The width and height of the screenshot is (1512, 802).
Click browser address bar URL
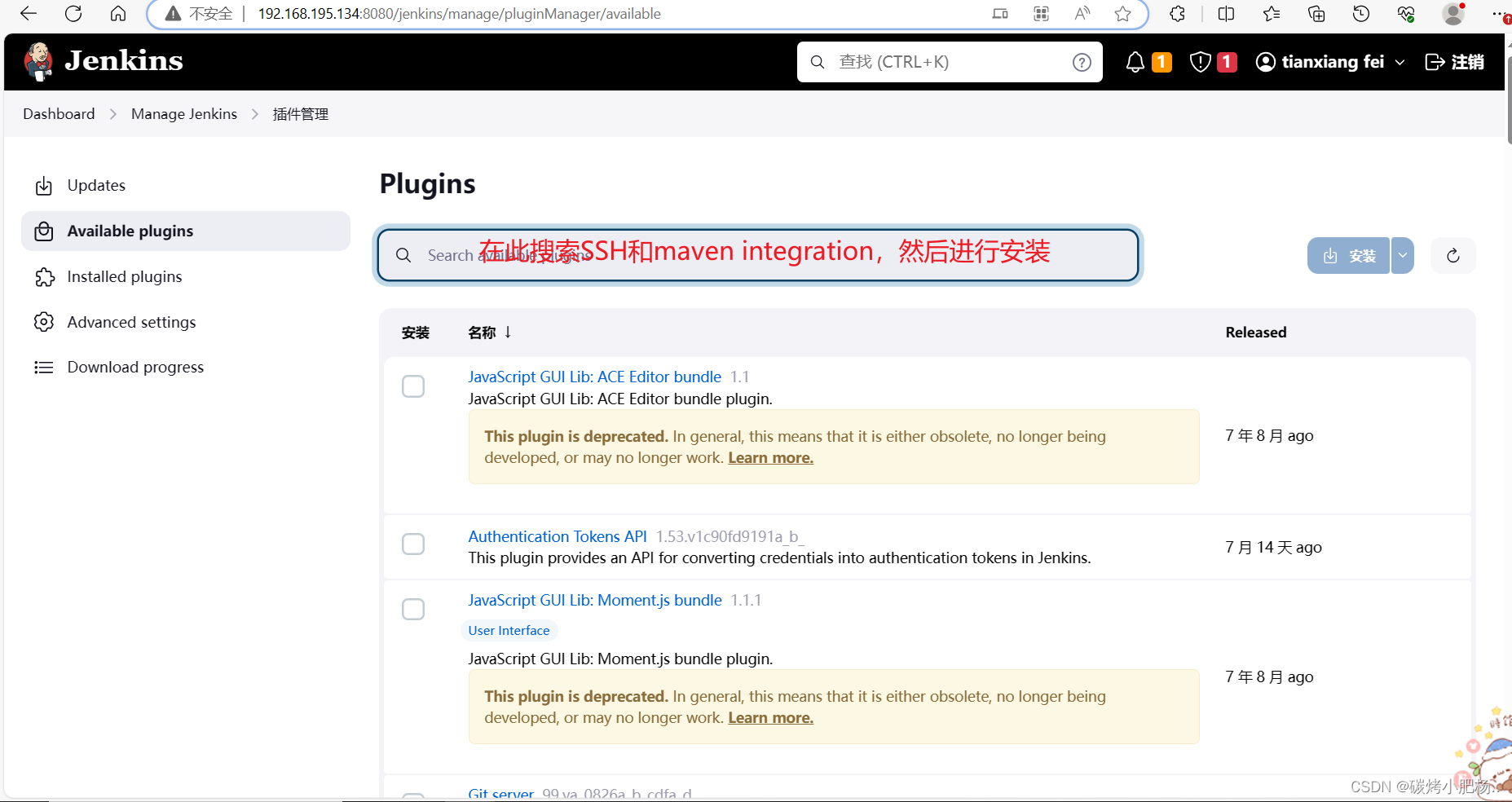(x=459, y=14)
